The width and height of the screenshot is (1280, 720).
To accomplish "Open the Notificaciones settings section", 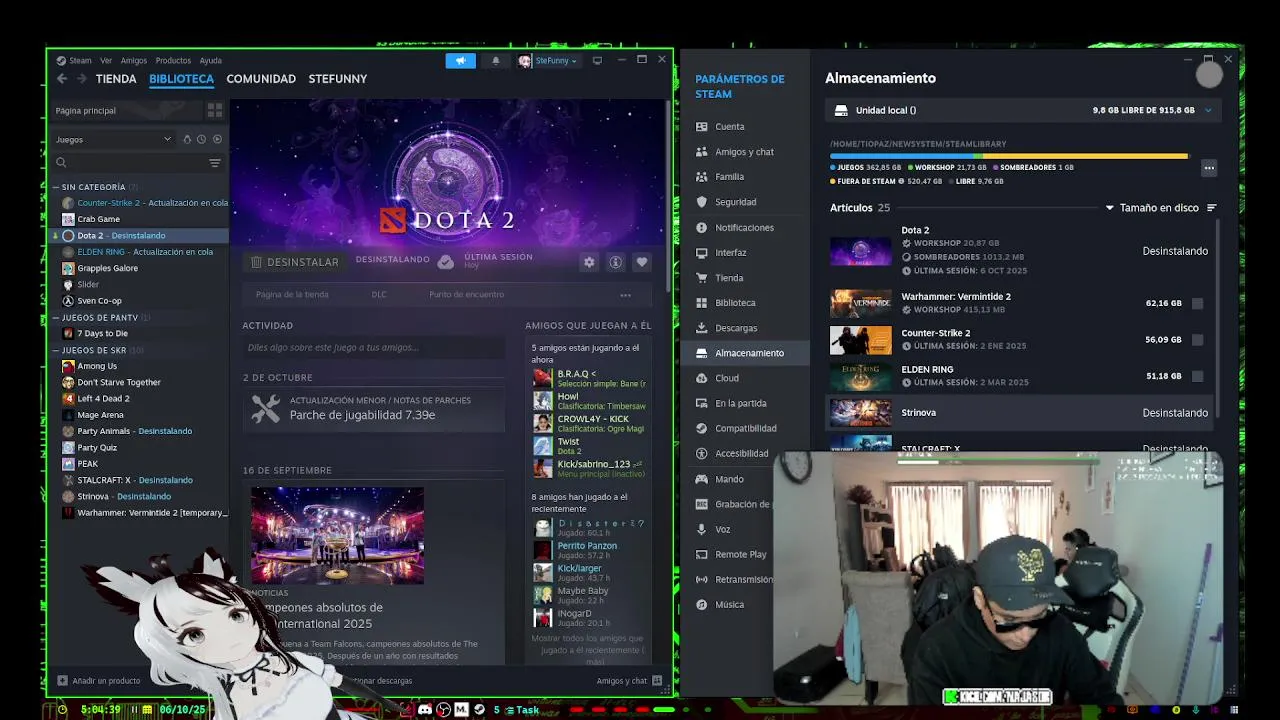I will coord(745,228).
